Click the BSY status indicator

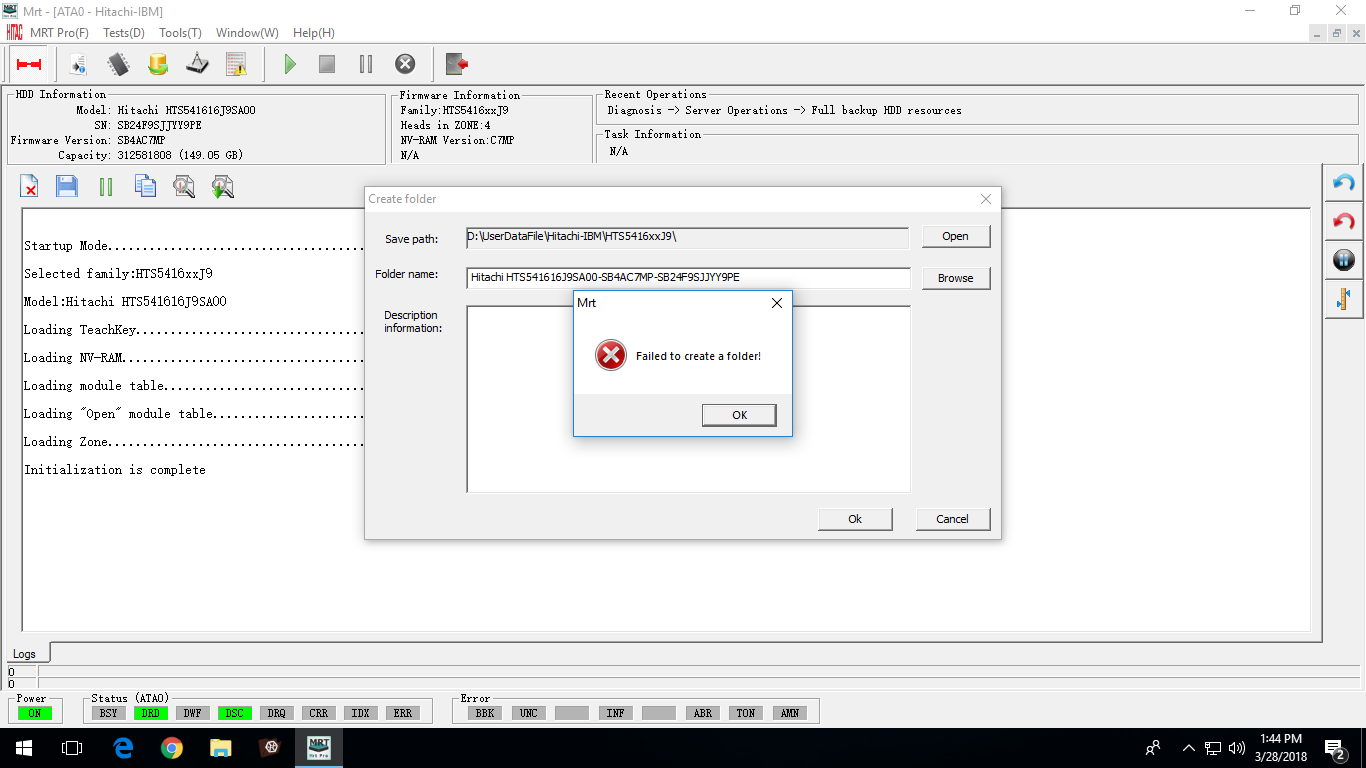107,713
